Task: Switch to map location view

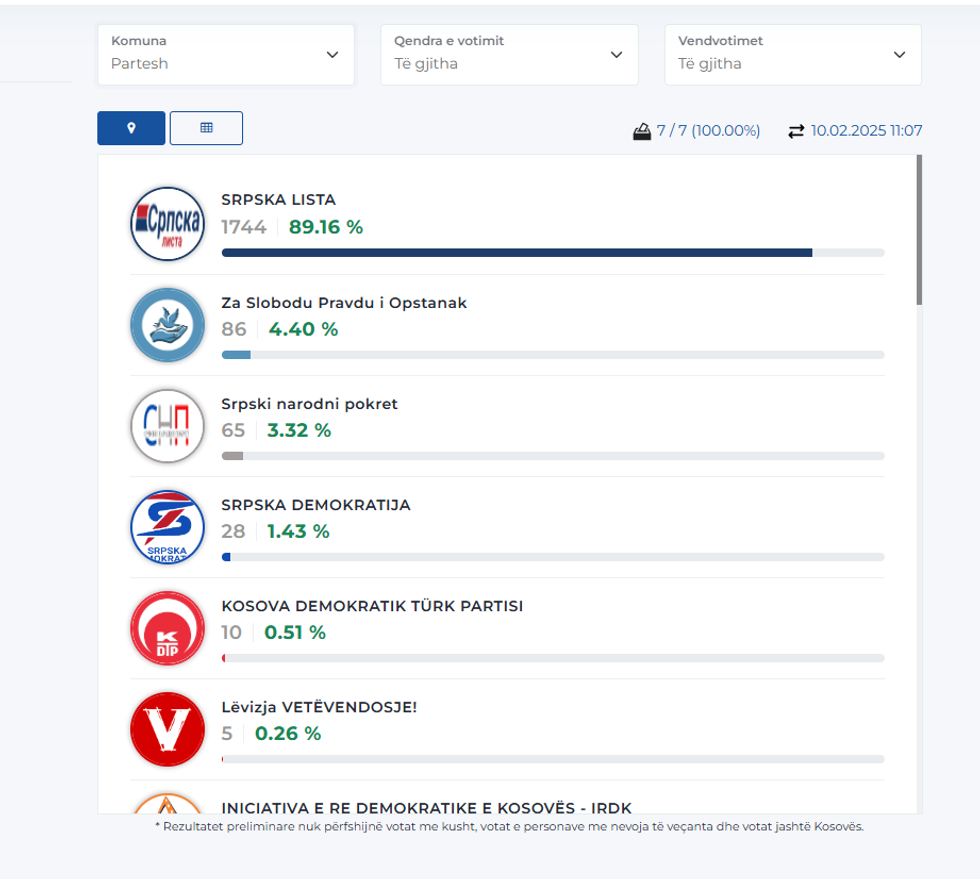Action: tap(131, 128)
